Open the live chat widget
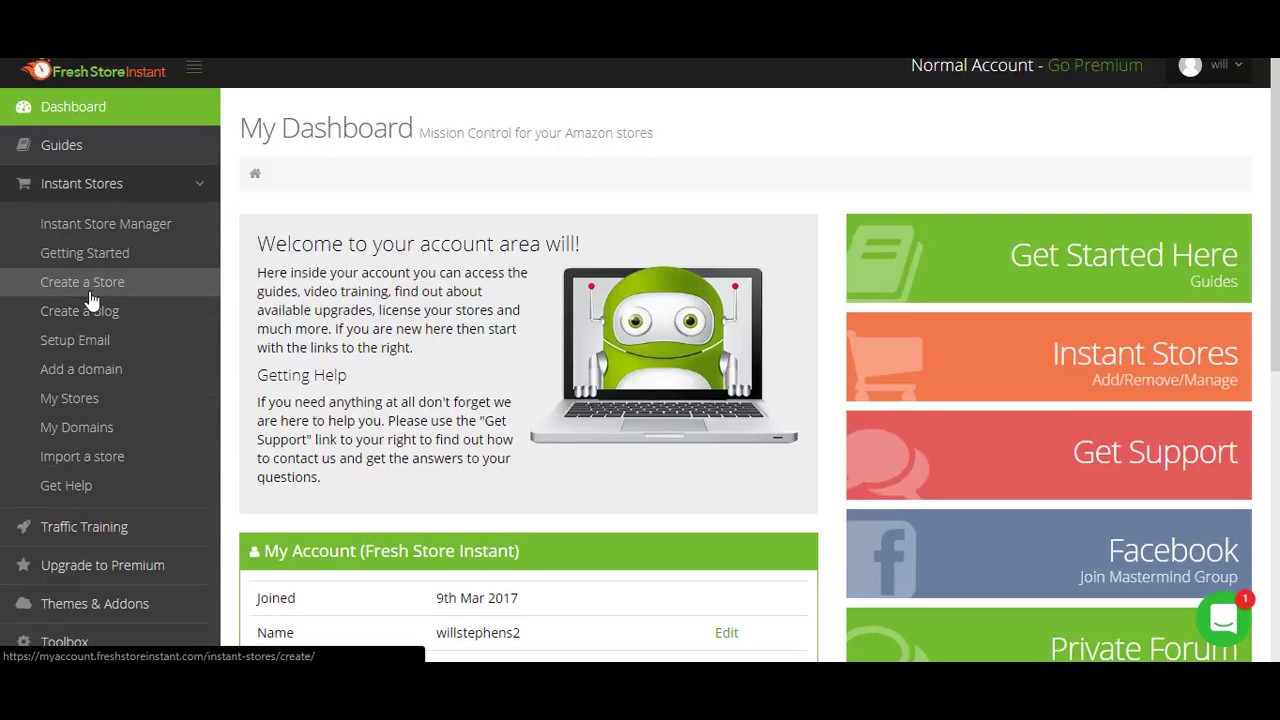This screenshot has width=1280, height=720. click(1223, 619)
